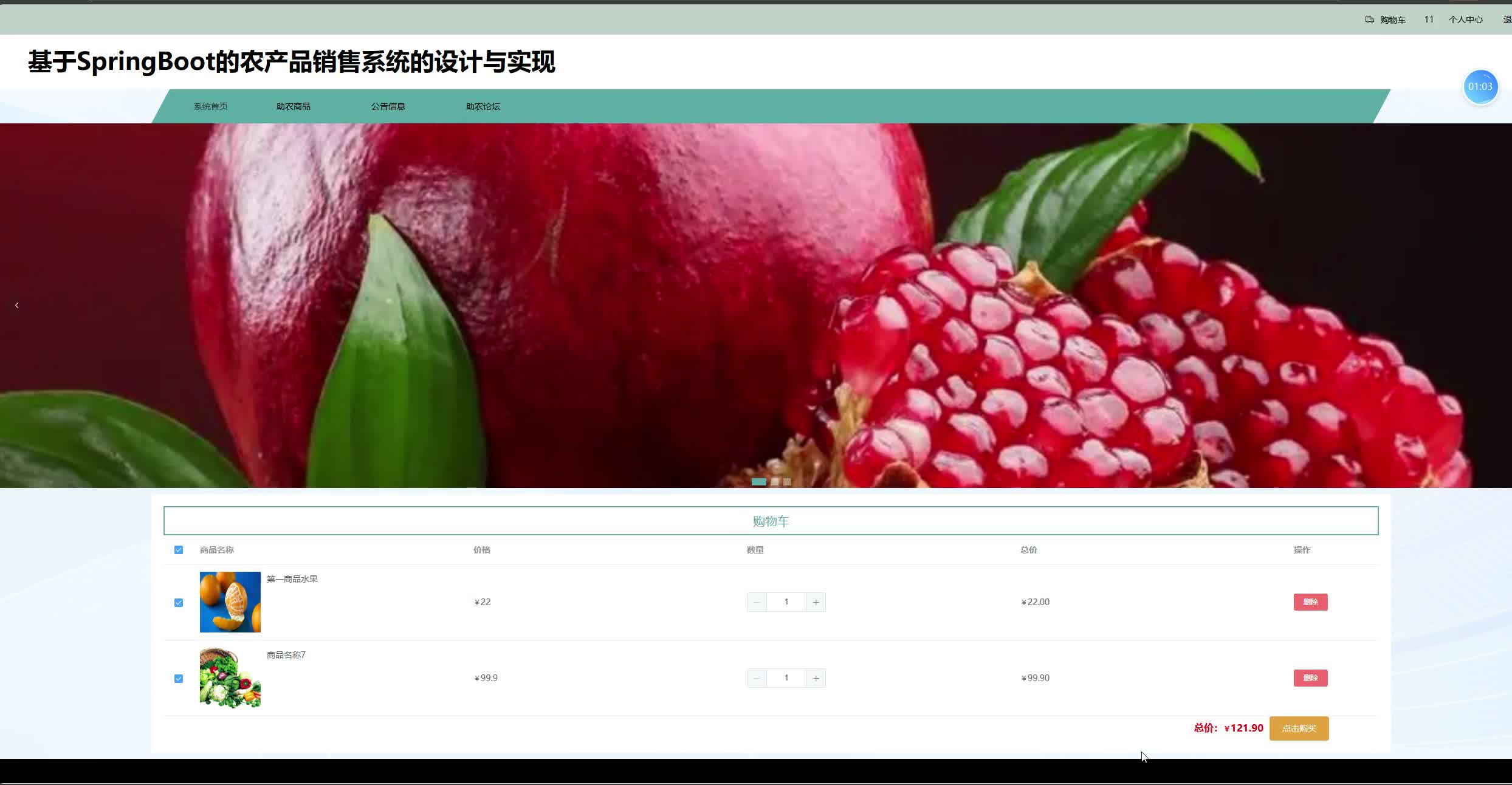Uncheck the 第一商品水果 cart item checkbox
The width and height of the screenshot is (1512, 785).
pos(179,603)
